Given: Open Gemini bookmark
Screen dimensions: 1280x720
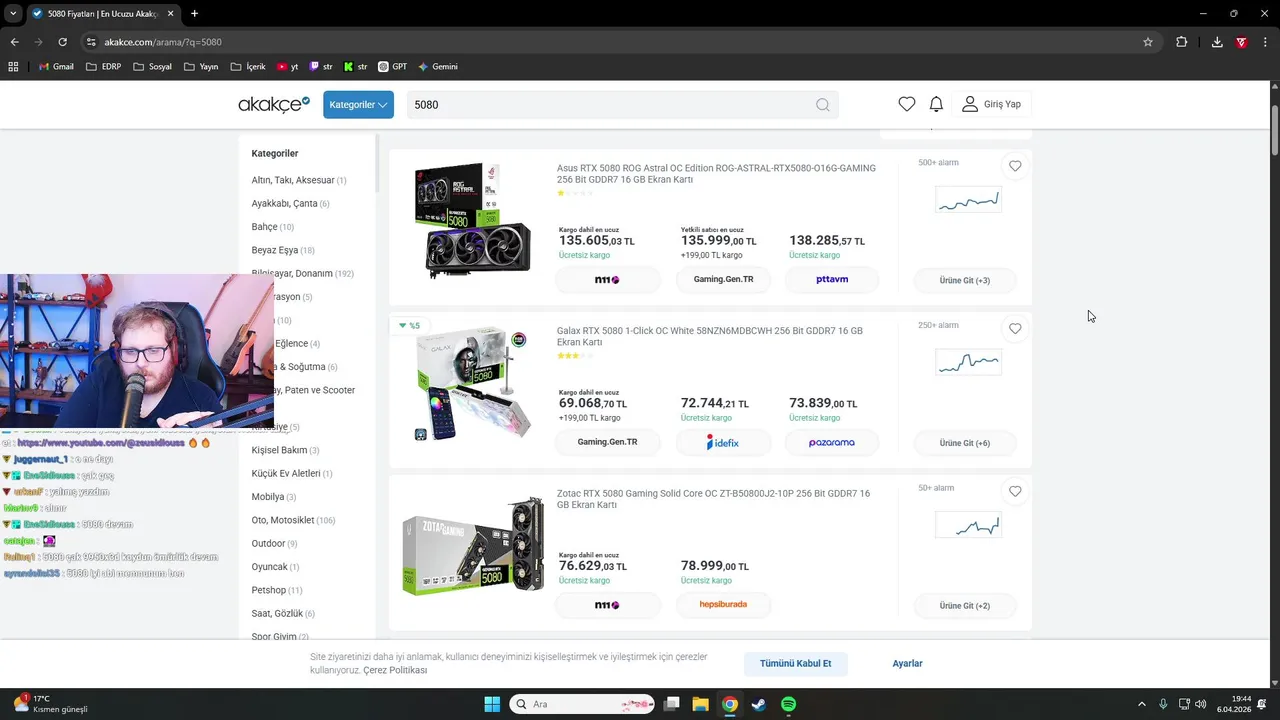Looking at the screenshot, I should click(438, 67).
